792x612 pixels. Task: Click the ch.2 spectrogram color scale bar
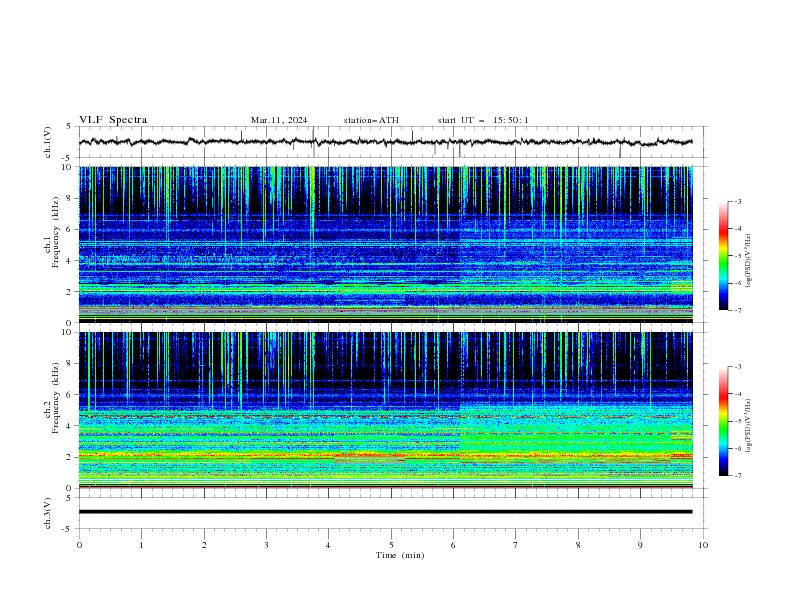[723, 421]
